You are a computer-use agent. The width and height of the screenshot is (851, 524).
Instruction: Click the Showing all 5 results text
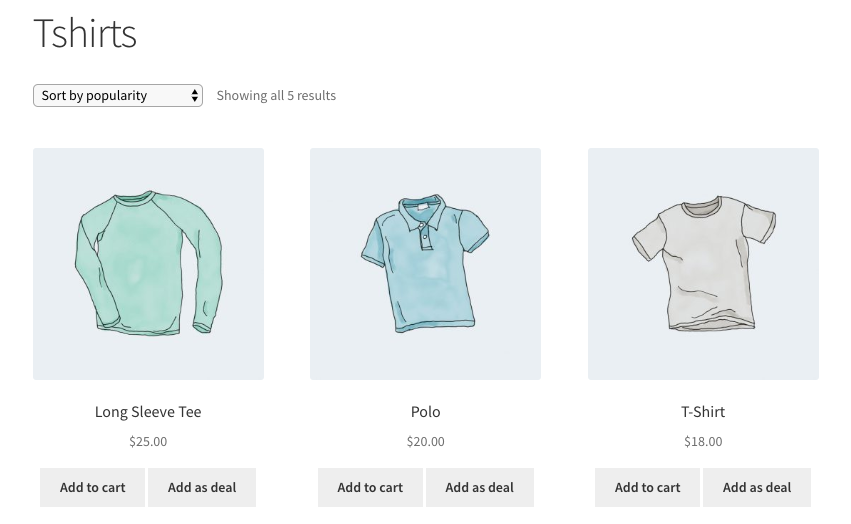click(x=276, y=96)
